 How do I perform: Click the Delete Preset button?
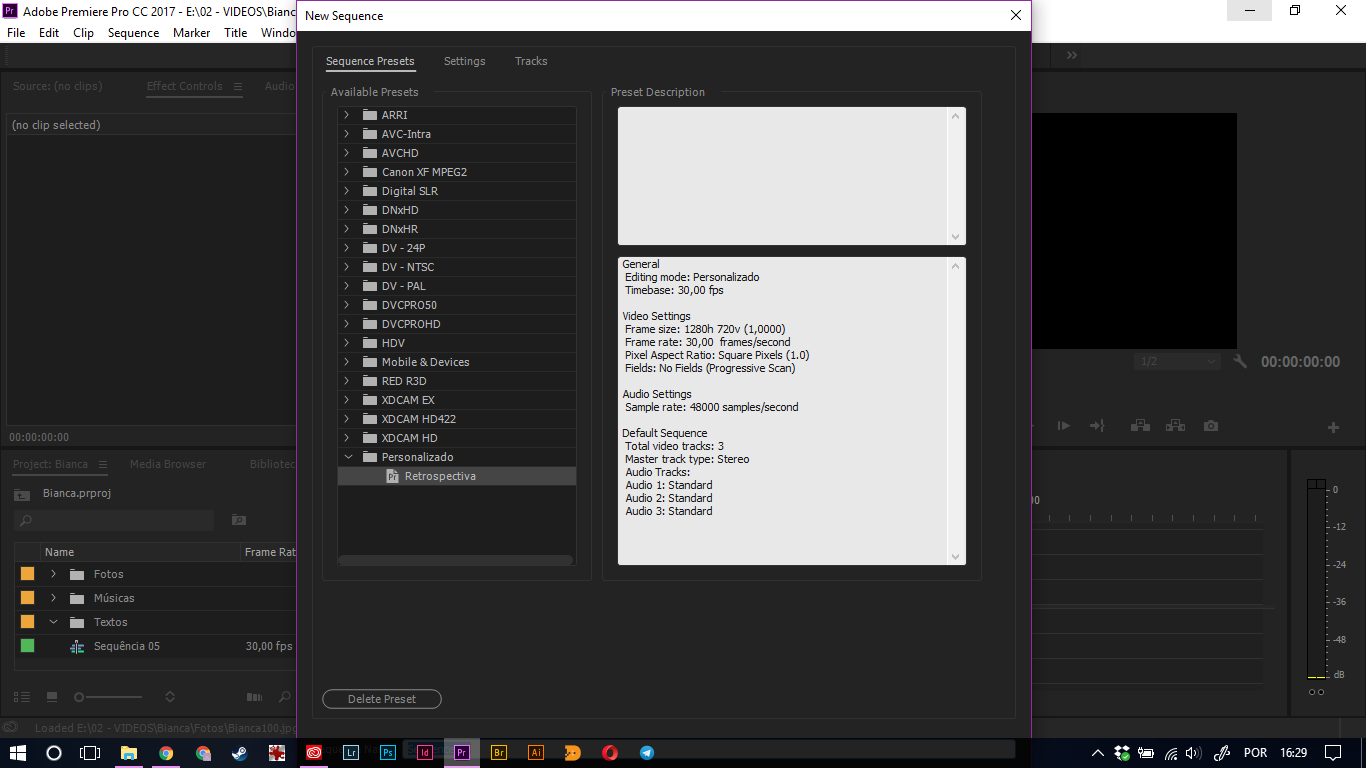pyautogui.click(x=382, y=699)
